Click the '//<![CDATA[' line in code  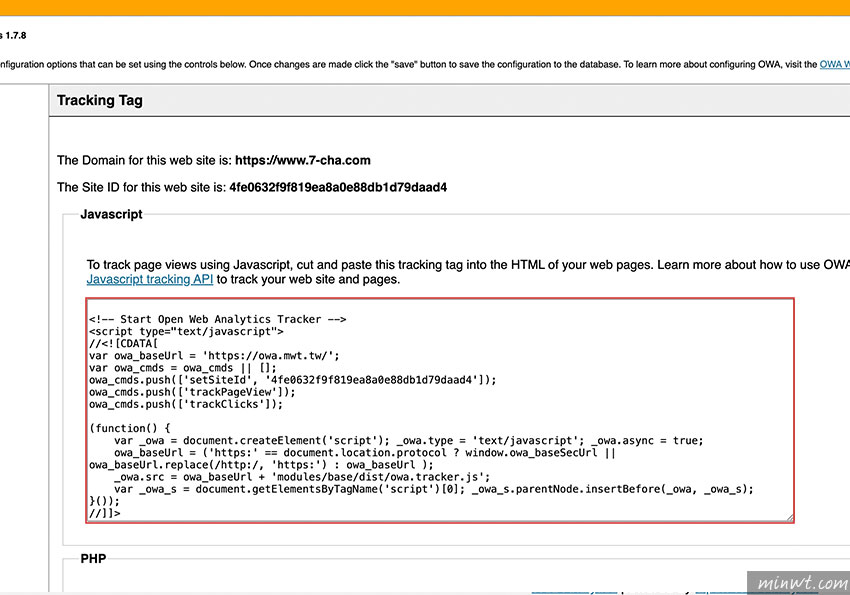(123, 344)
